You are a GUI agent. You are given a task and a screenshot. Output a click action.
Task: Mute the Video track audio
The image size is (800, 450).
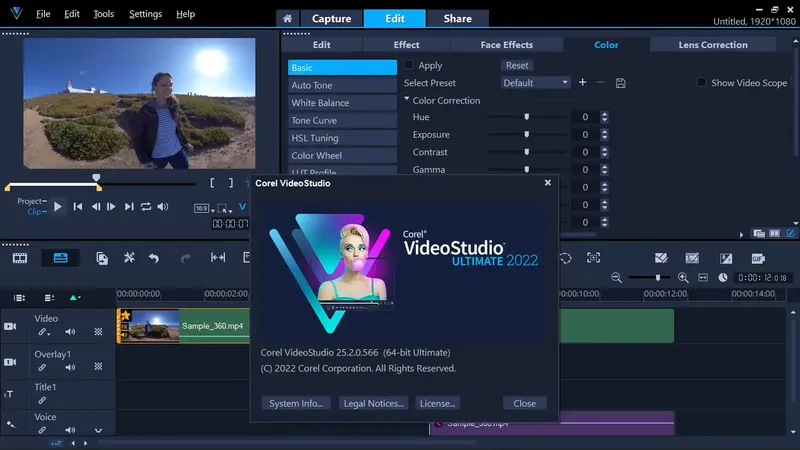click(70, 332)
